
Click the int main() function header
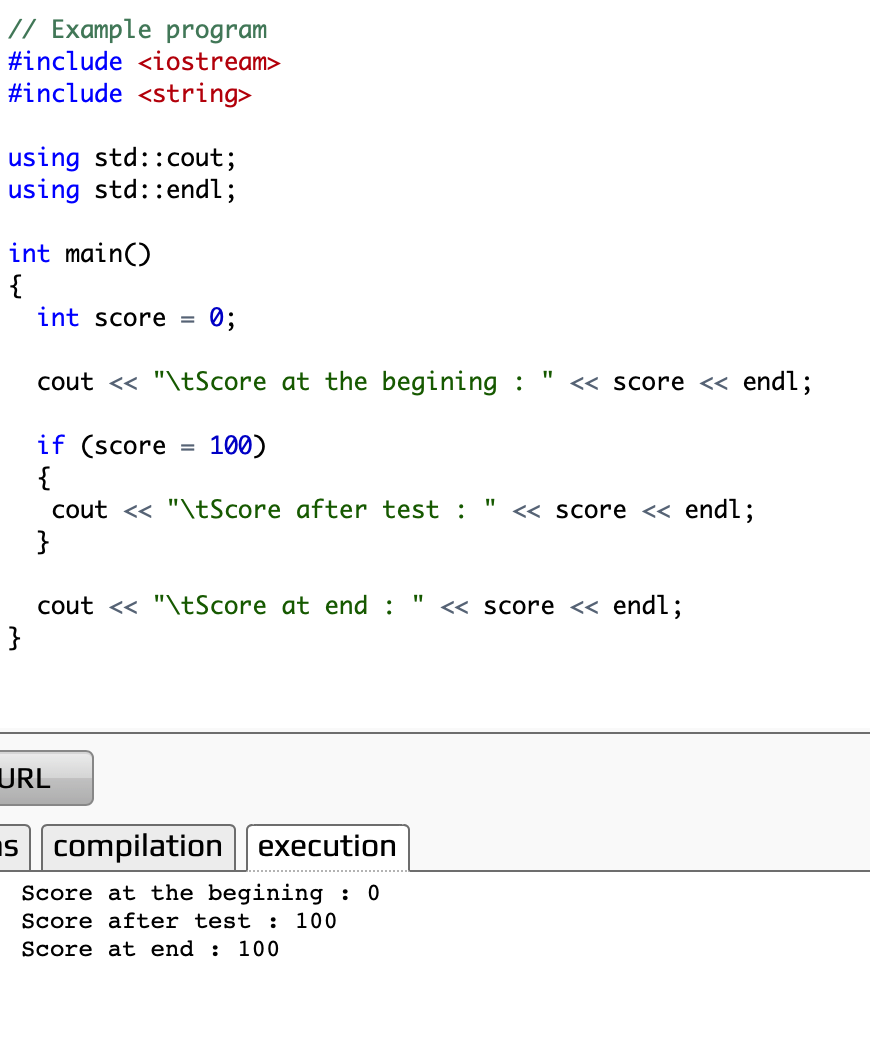click(x=80, y=253)
